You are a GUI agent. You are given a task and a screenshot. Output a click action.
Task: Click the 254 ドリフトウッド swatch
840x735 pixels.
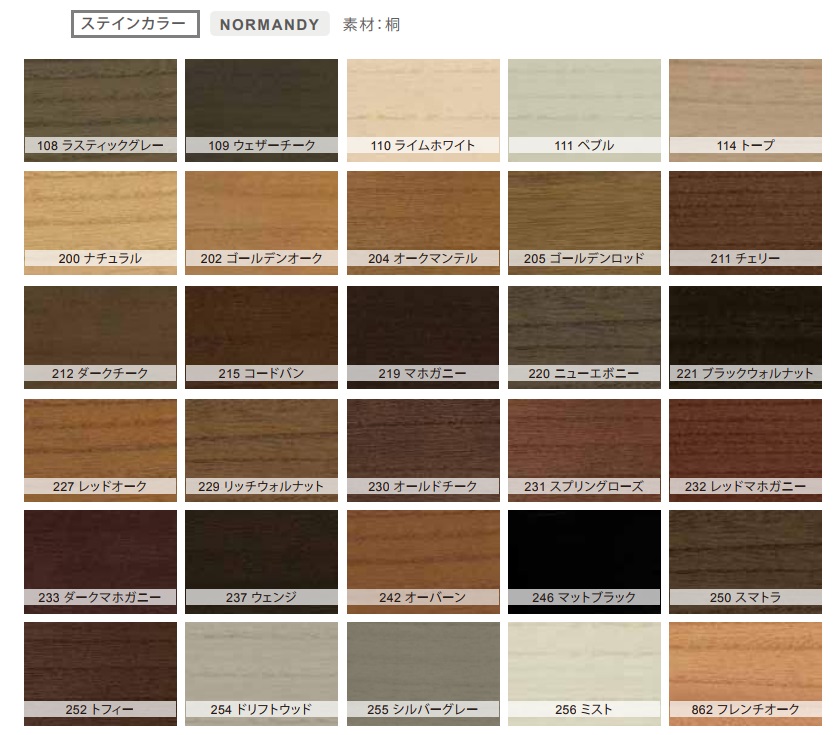pos(261,674)
